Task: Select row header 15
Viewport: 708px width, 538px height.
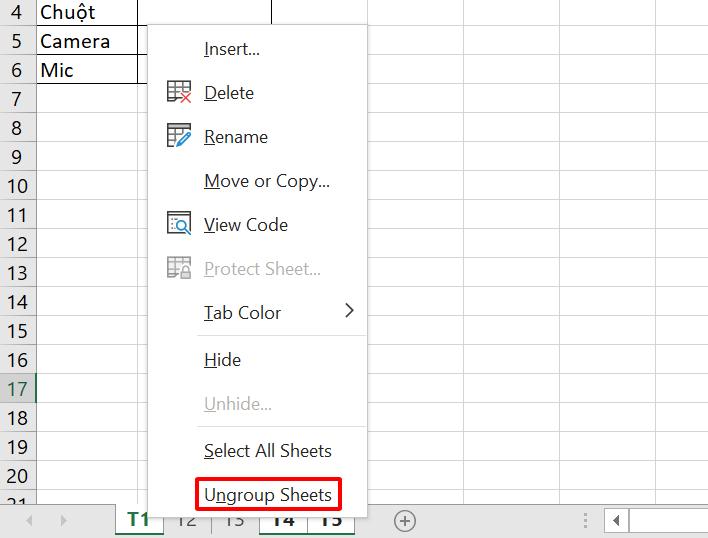Action: [x=18, y=330]
